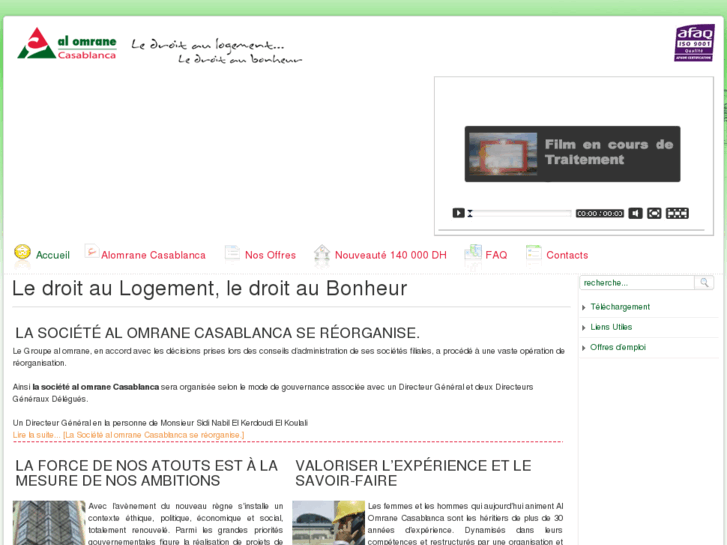Seek on the video progress bar

click(x=519, y=213)
